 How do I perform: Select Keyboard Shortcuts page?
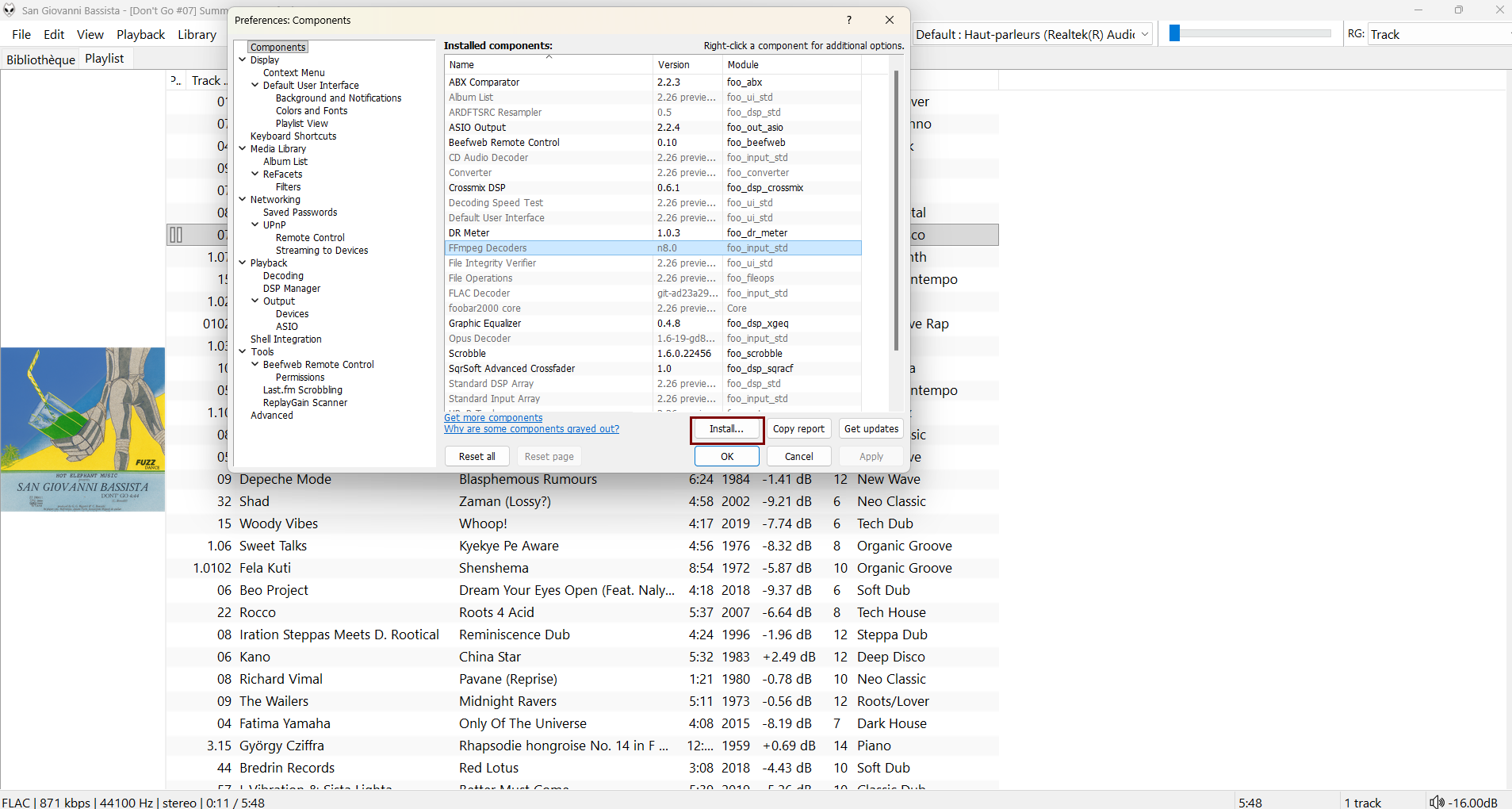(x=293, y=136)
